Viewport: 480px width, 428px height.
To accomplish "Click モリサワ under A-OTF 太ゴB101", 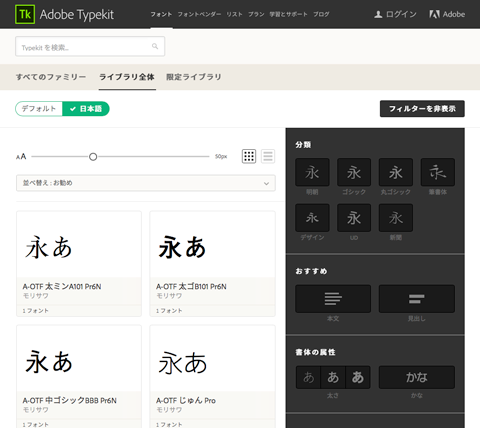I will tap(169, 296).
